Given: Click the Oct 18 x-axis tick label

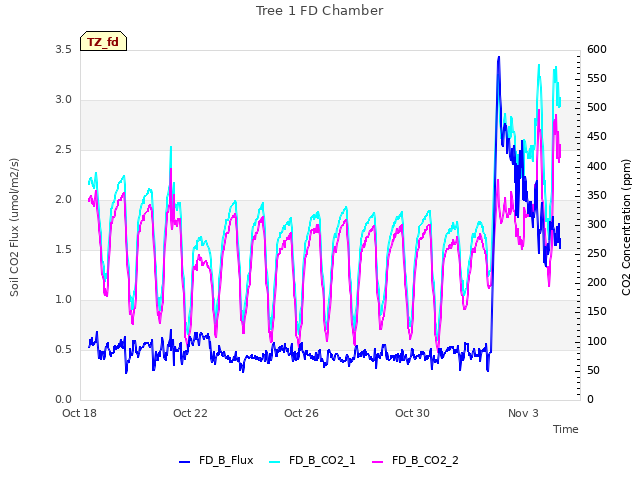Looking at the screenshot, I should click(79, 413).
